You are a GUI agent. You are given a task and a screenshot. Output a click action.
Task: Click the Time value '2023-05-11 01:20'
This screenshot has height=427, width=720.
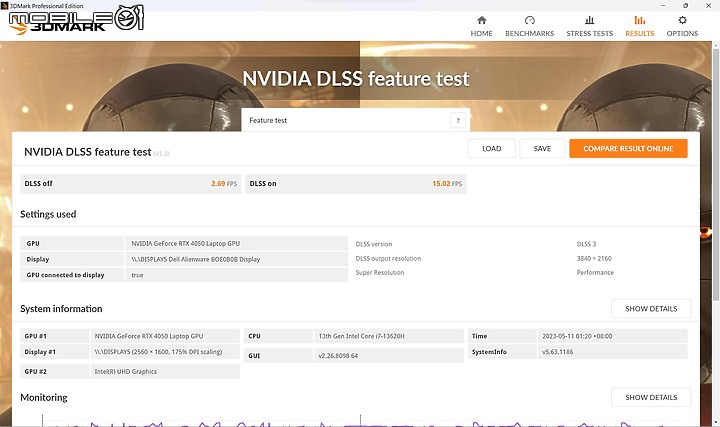pyautogui.click(x=577, y=336)
